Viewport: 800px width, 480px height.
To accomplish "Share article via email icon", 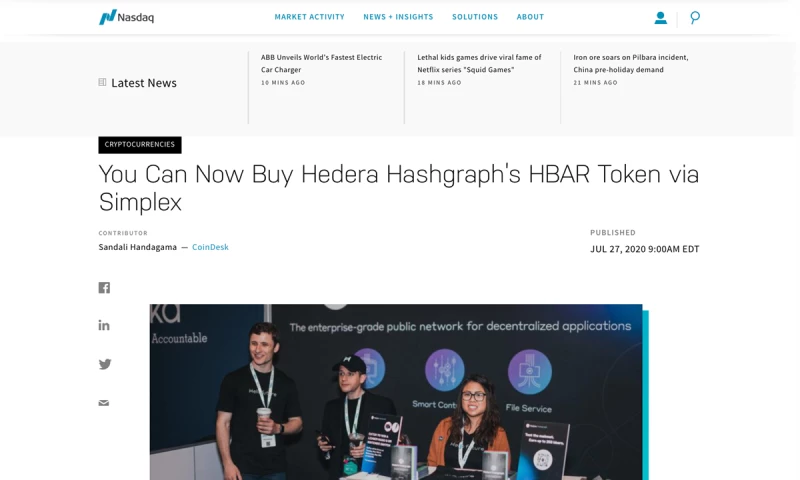I will (x=104, y=403).
